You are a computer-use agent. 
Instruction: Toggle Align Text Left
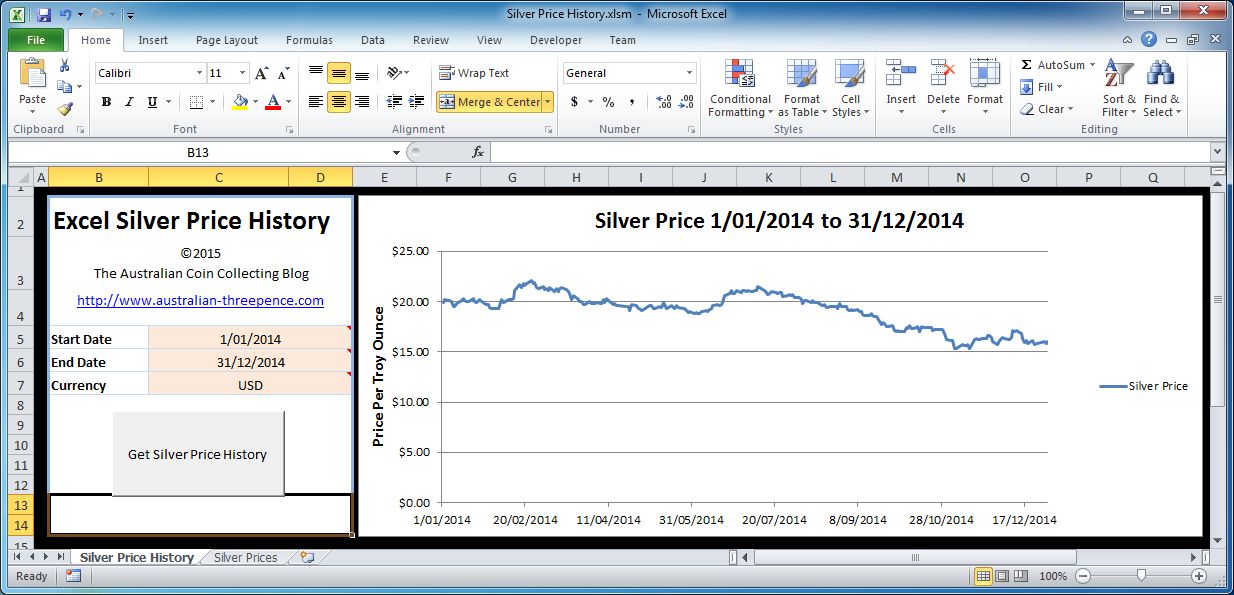(x=315, y=102)
